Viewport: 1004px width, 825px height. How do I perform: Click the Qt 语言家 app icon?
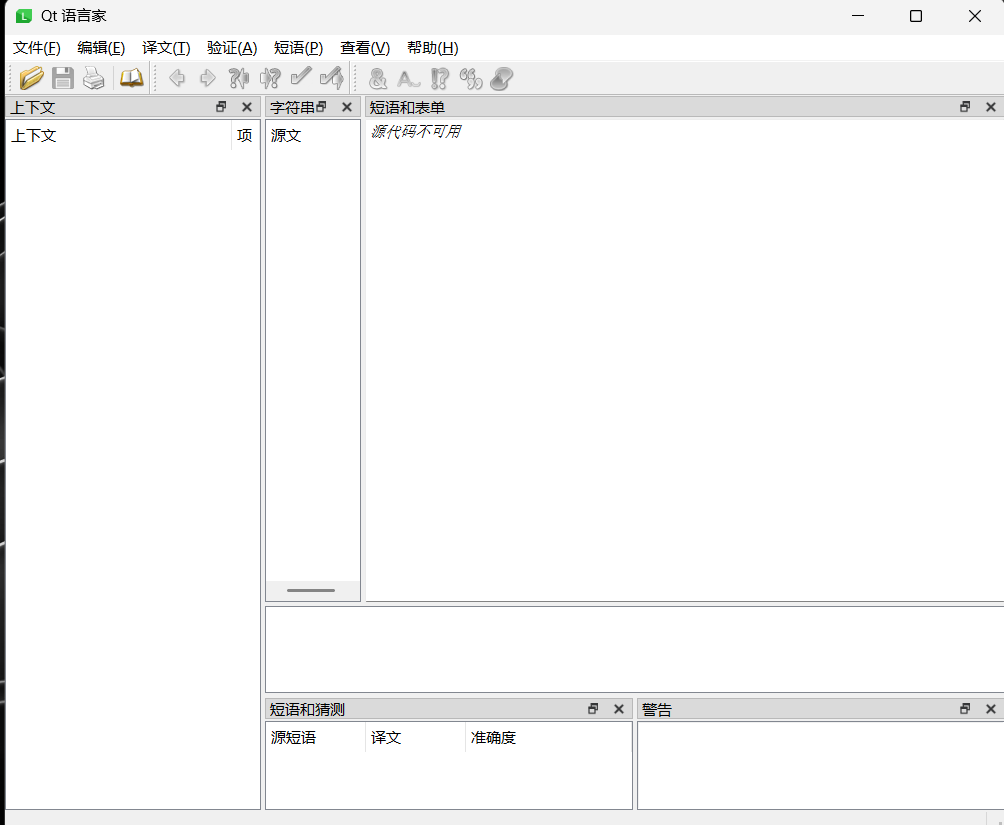tap(24, 16)
